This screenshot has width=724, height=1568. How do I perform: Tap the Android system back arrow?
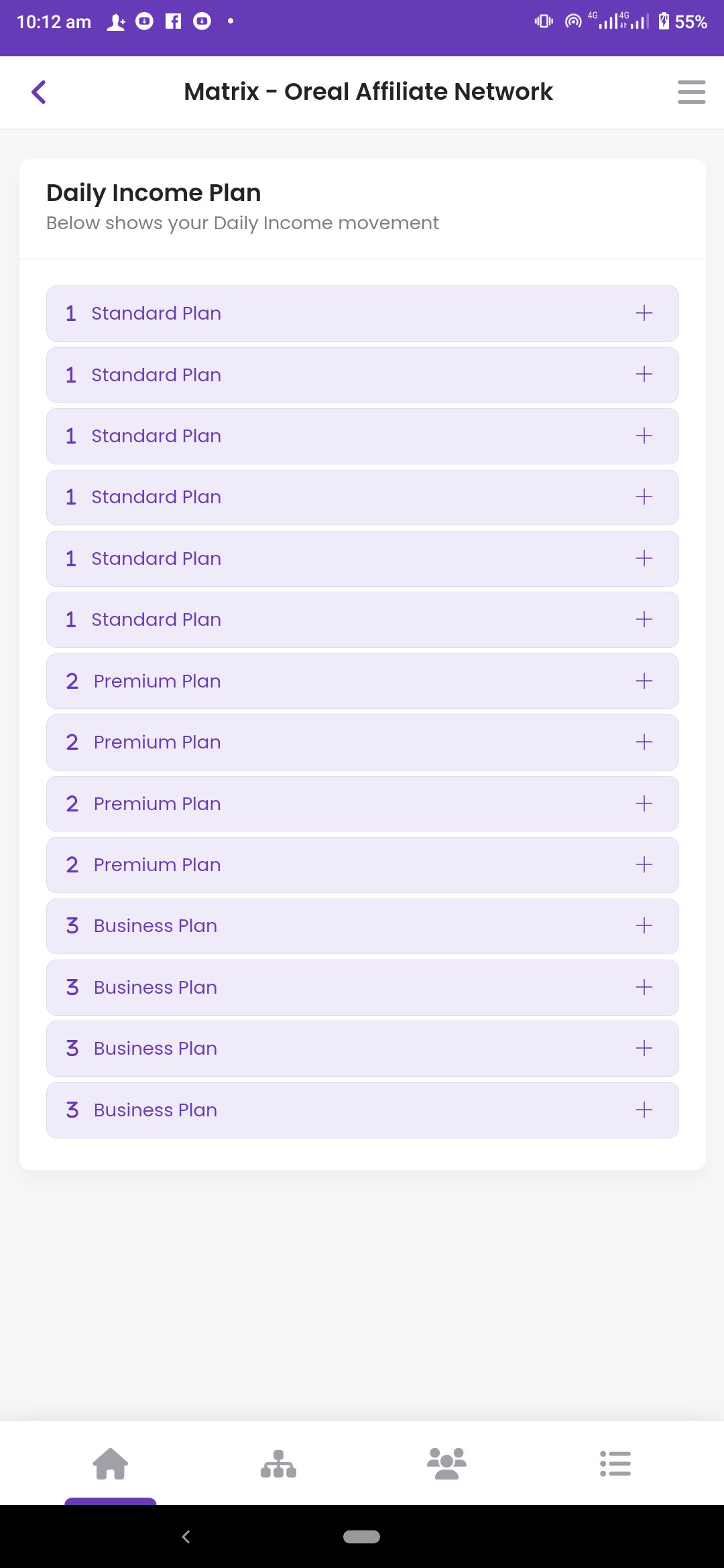point(186,1537)
